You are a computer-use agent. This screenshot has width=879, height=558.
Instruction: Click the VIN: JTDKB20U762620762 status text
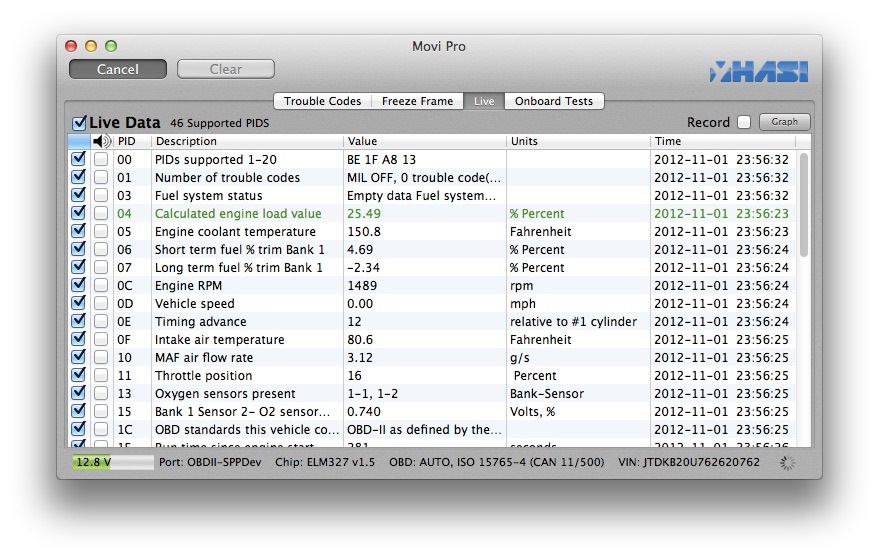(689, 462)
